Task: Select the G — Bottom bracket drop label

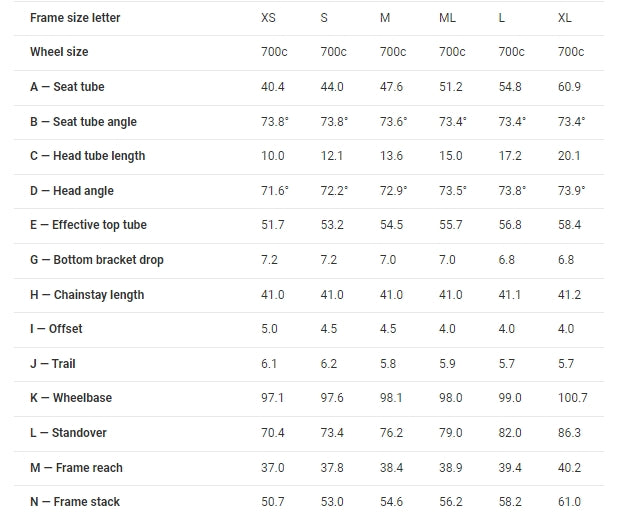Action: point(97,260)
